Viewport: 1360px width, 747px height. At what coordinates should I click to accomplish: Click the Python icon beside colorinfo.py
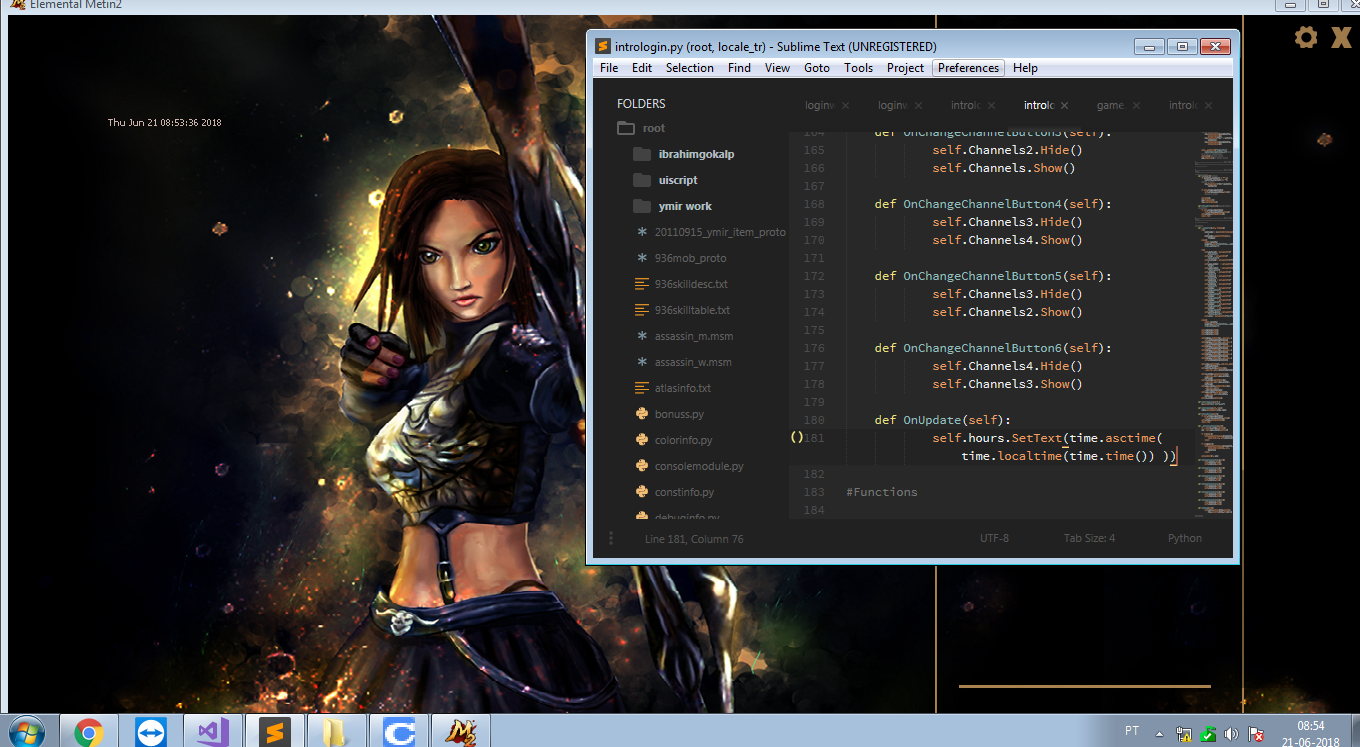pyautogui.click(x=642, y=440)
